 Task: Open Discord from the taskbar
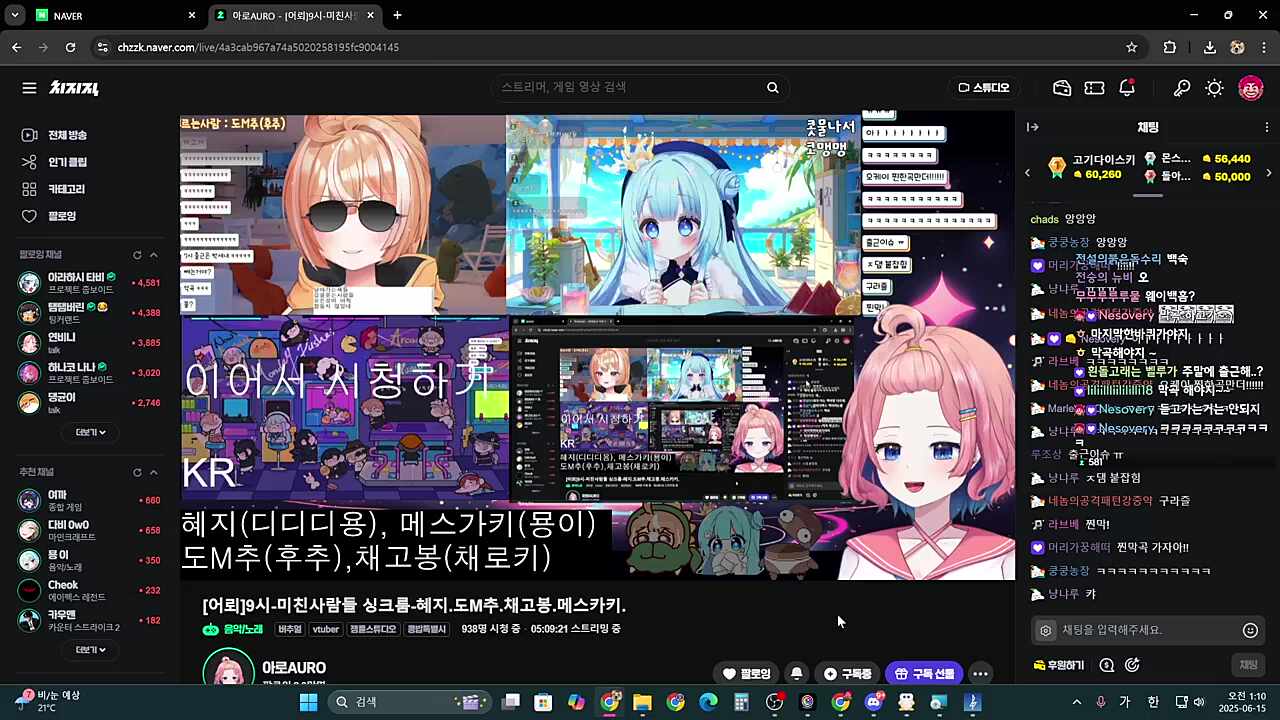874,702
